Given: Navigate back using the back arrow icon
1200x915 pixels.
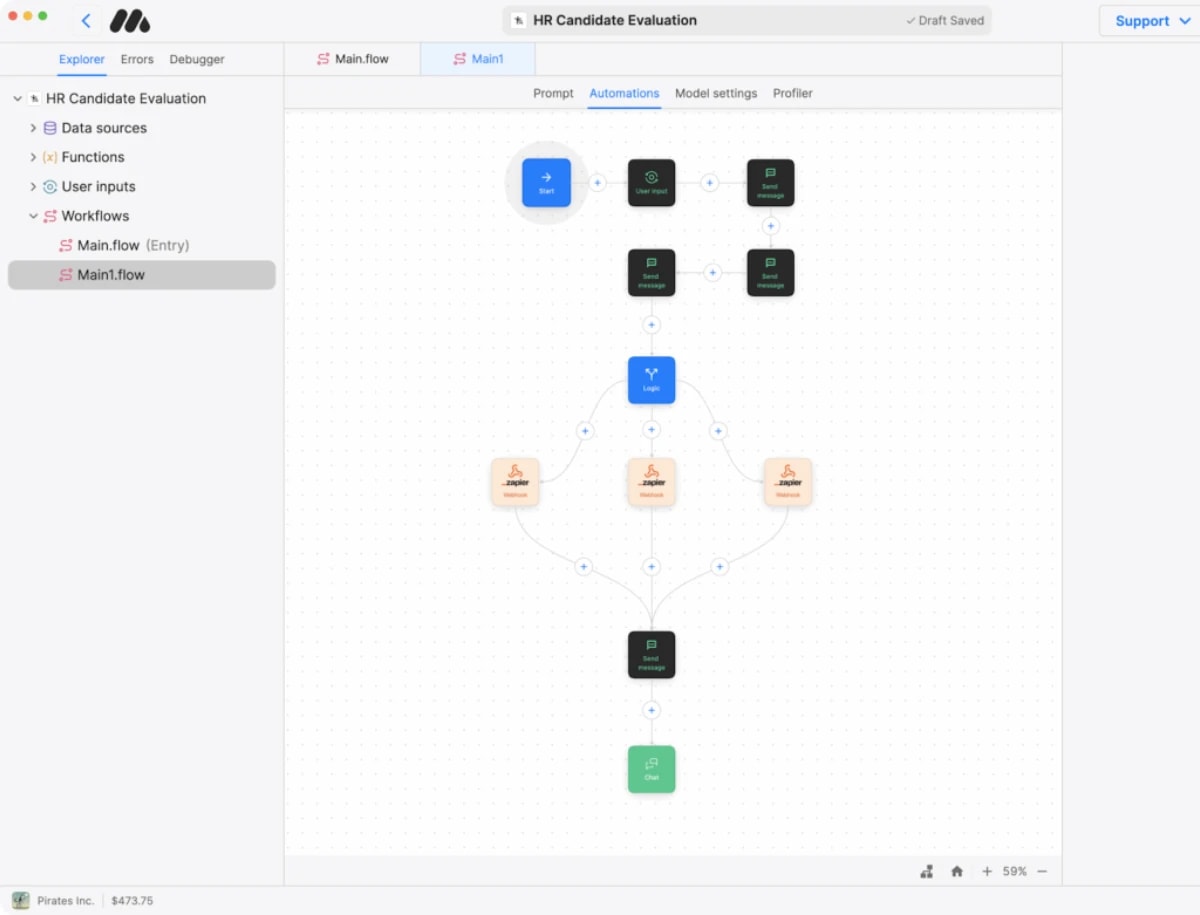Looking at the screenshot, I should [86, 20].
